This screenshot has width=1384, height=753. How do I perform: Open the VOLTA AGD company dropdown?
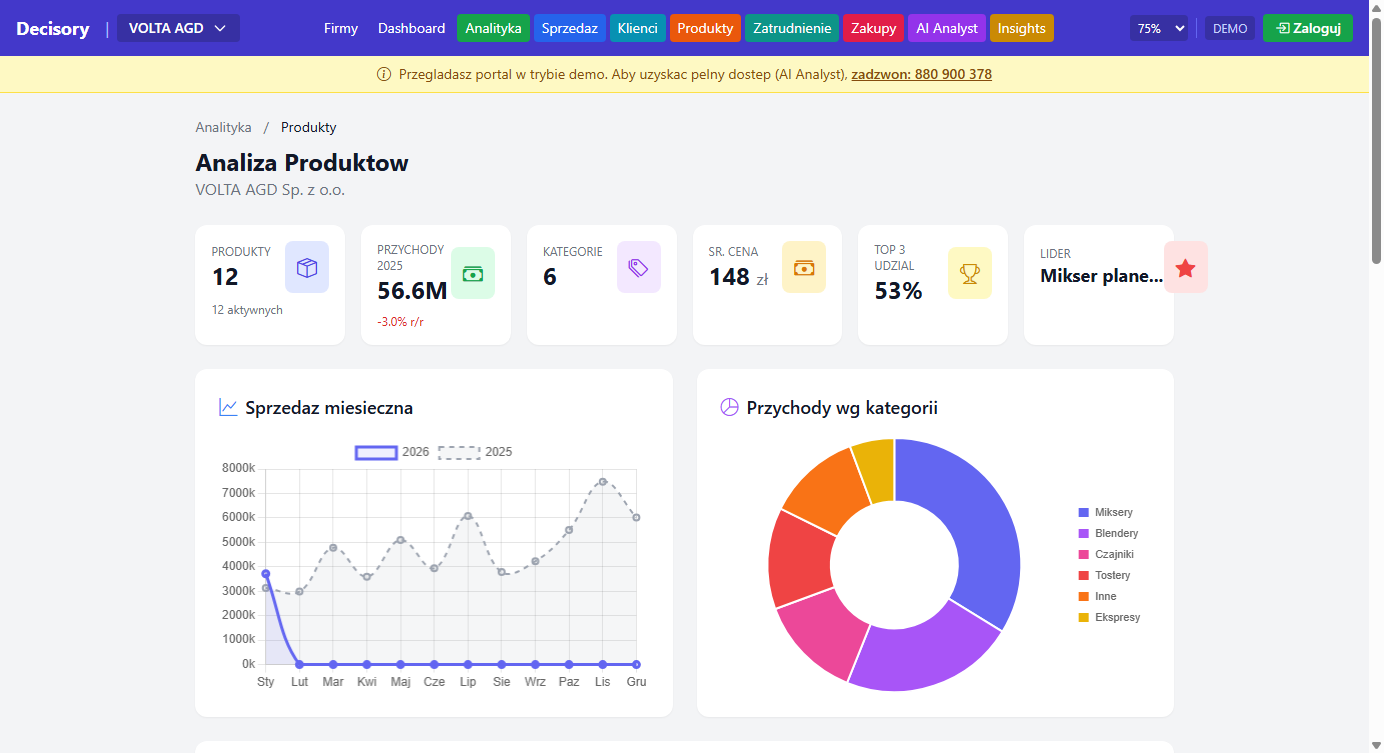pyautogui.click(x=178, y=28)
